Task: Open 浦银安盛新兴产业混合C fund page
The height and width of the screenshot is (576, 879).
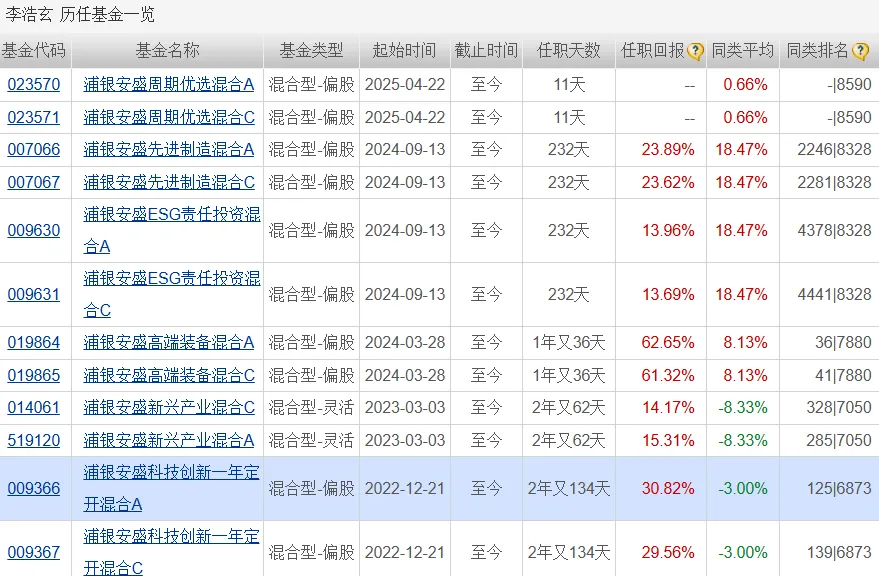Action: pyautogui.click(x=169, y=408)
